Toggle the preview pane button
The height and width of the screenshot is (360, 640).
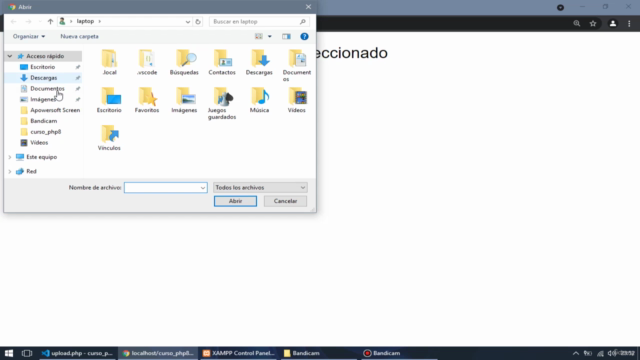286,36
